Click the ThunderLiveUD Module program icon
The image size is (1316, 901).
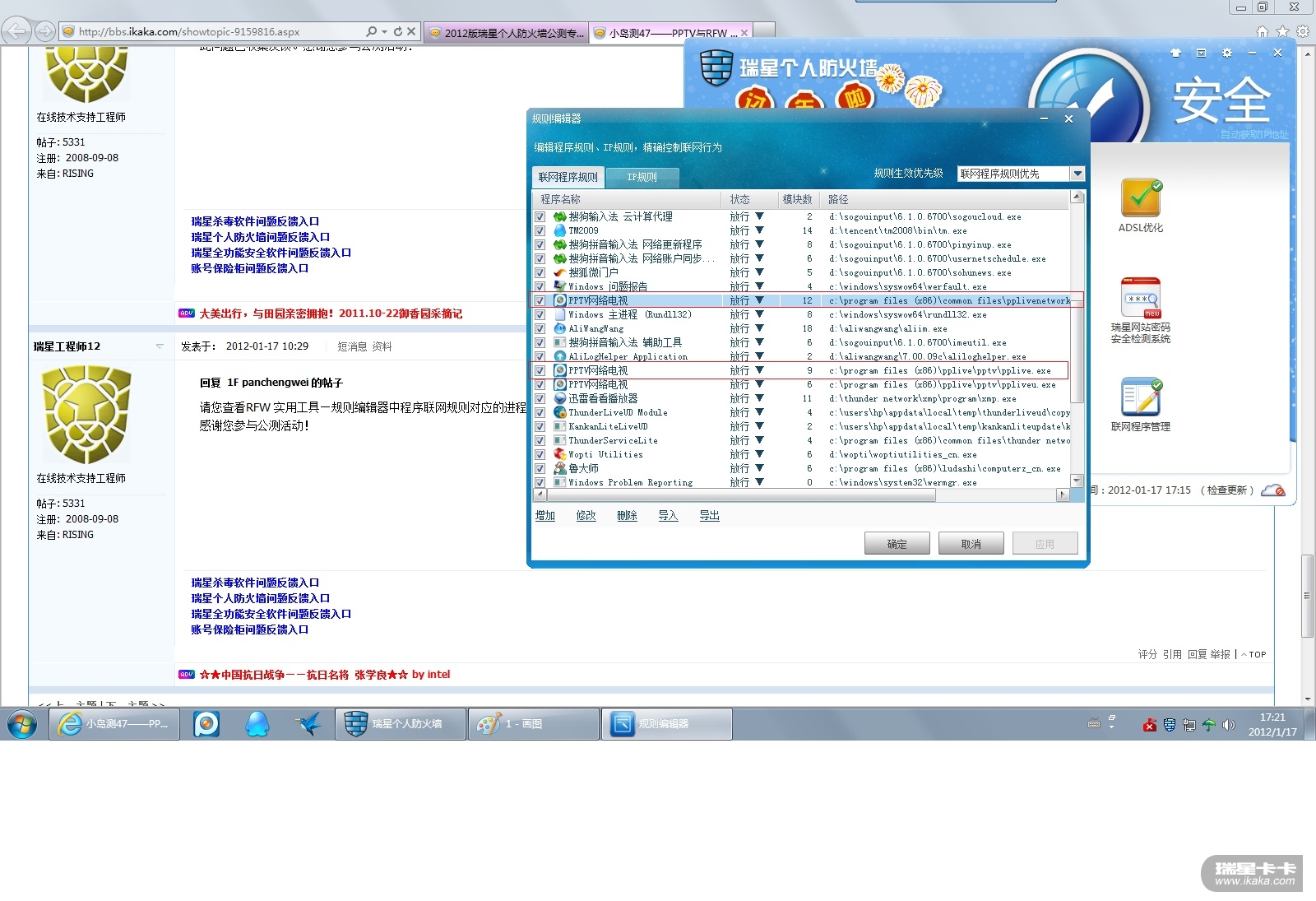coord(560,412)
